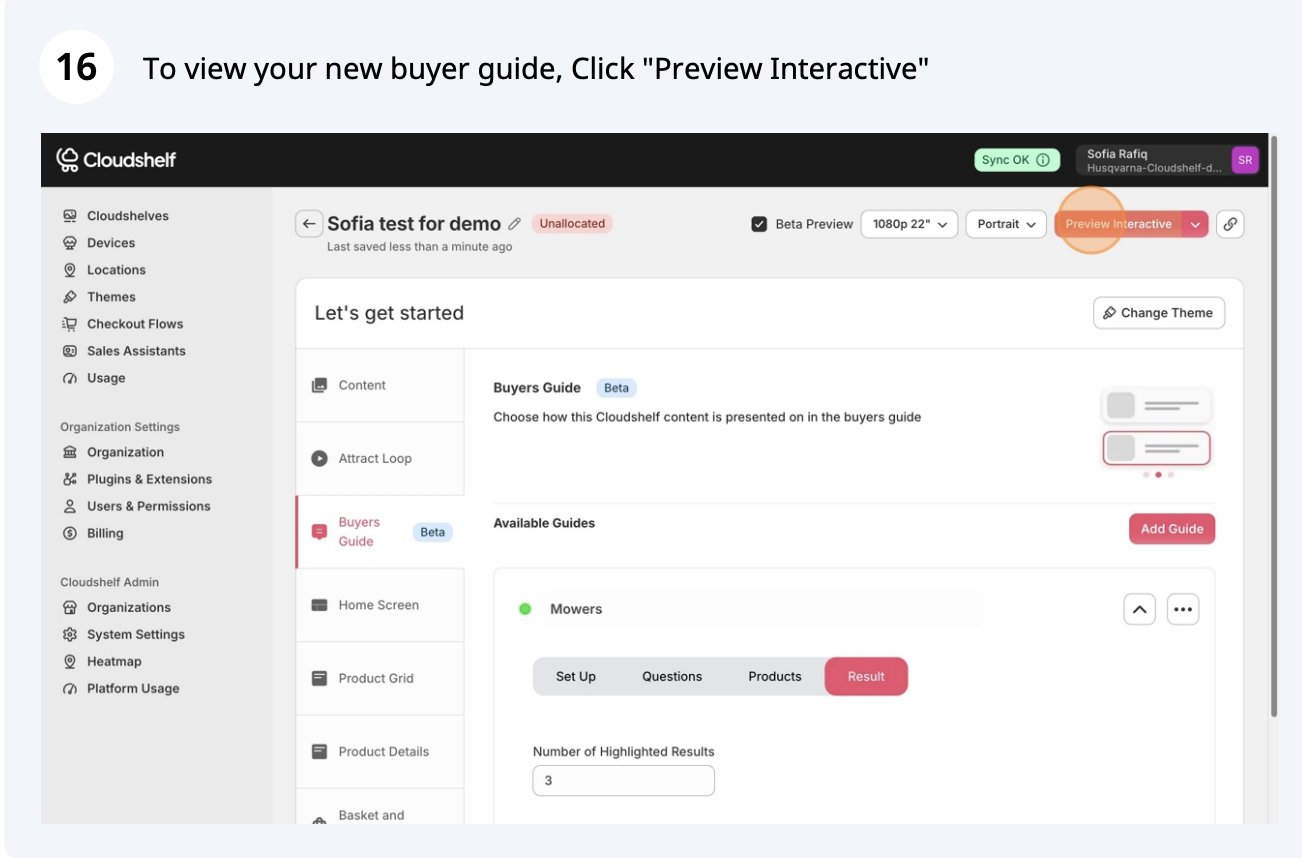Screen dimensions: 1302x858
Task: Open the Portrait orientation dropdown
Action: click(x=1006, y=224)
